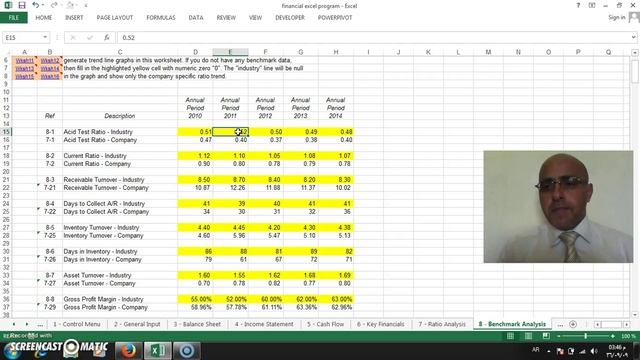Screen dimensions: 640x360
Task: Click the Ribbon Display Options icon
Action: (x=592, y=5)
